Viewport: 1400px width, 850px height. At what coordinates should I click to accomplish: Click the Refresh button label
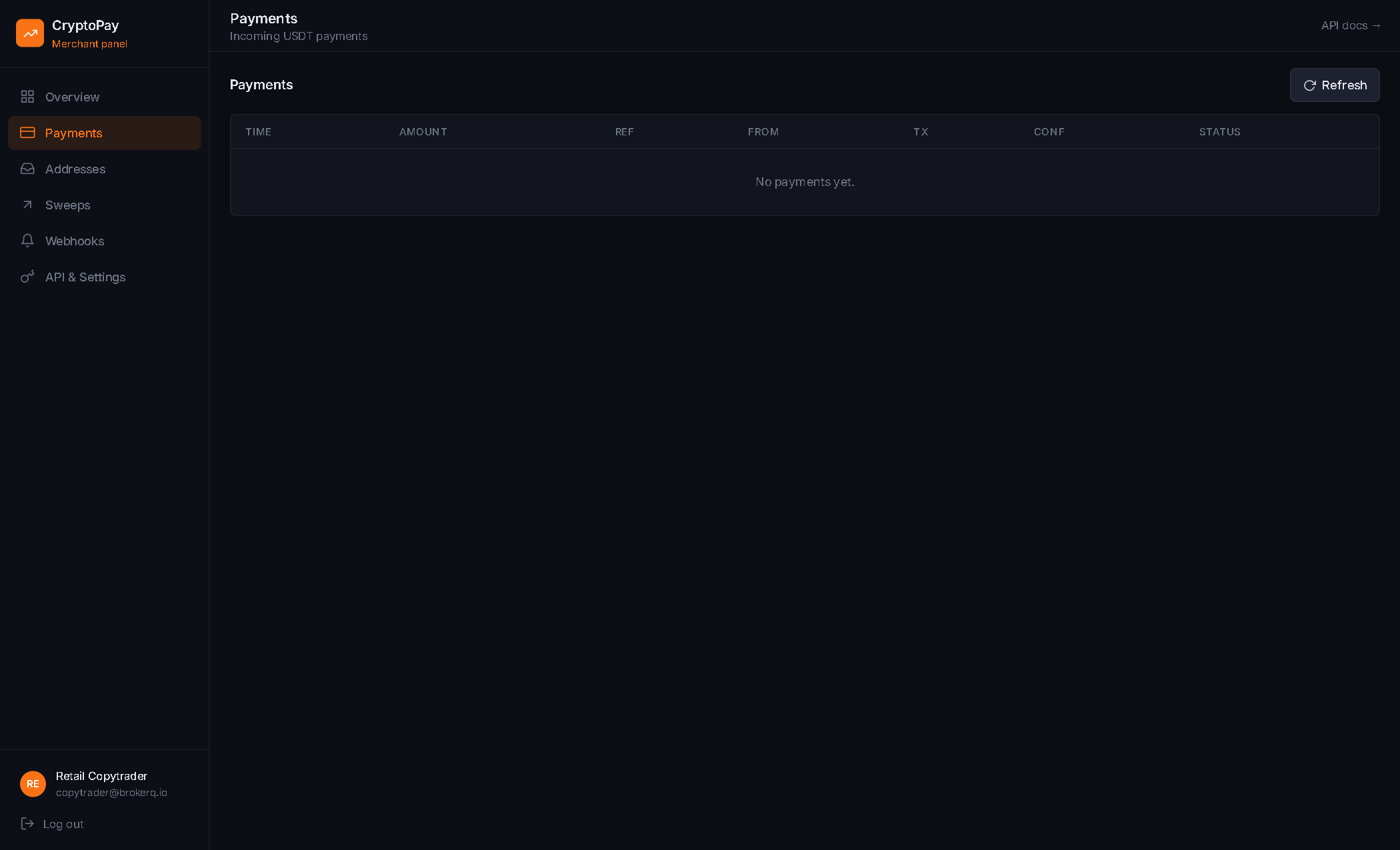pos(1344,85)
